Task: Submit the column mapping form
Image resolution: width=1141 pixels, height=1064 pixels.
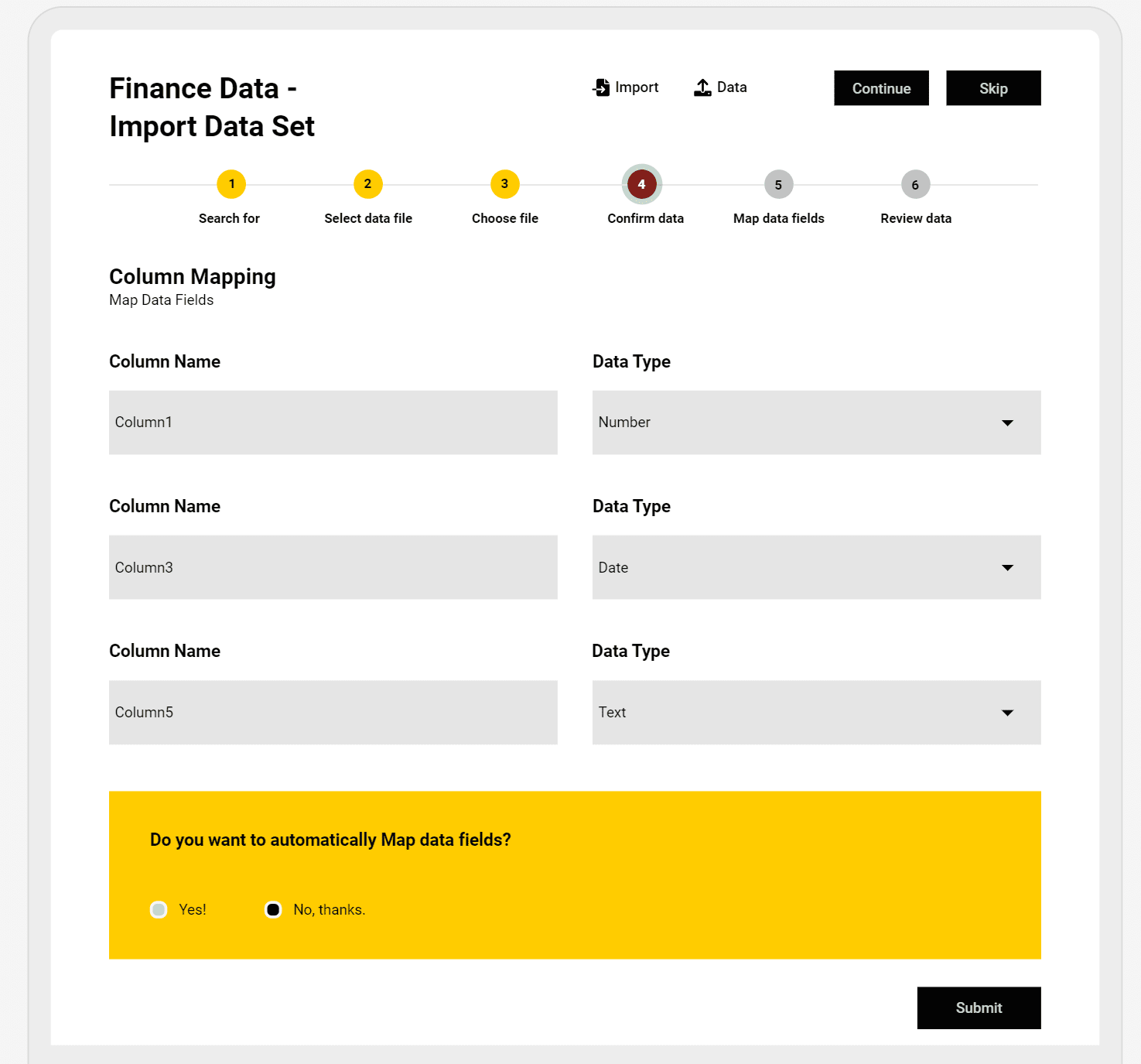Action: pos(979,1008)
